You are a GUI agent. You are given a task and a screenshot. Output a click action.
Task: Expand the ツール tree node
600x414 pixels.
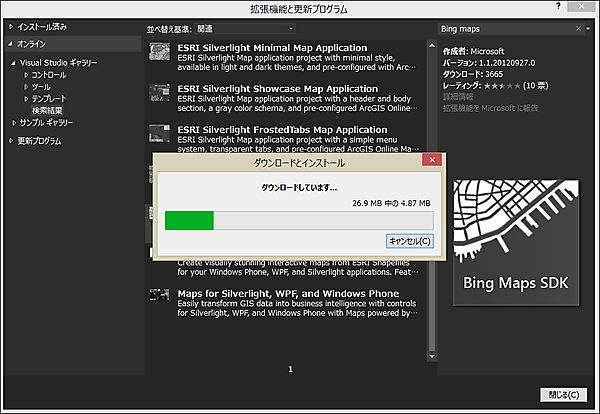click(26, 87)
